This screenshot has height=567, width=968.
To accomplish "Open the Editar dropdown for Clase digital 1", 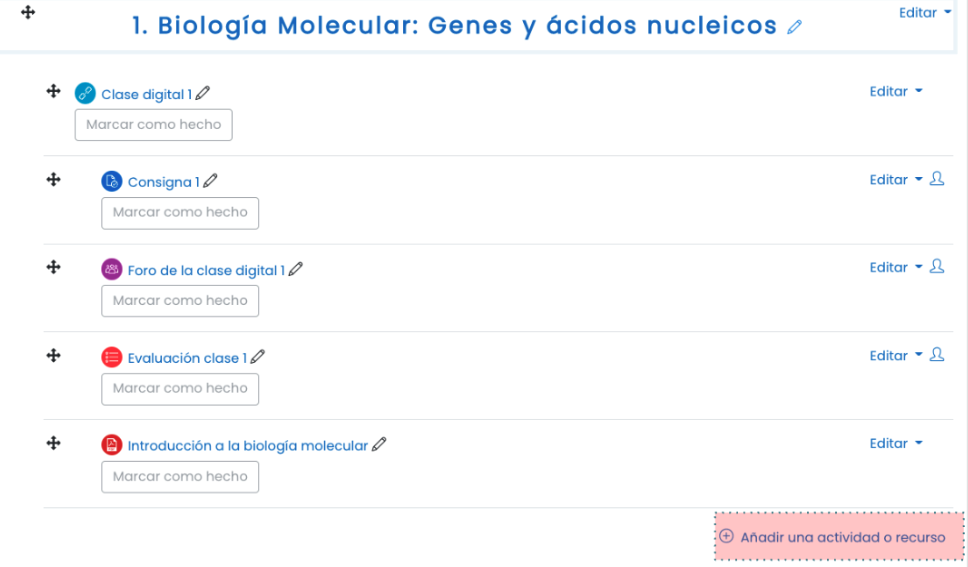I will [x=896, y=91].
